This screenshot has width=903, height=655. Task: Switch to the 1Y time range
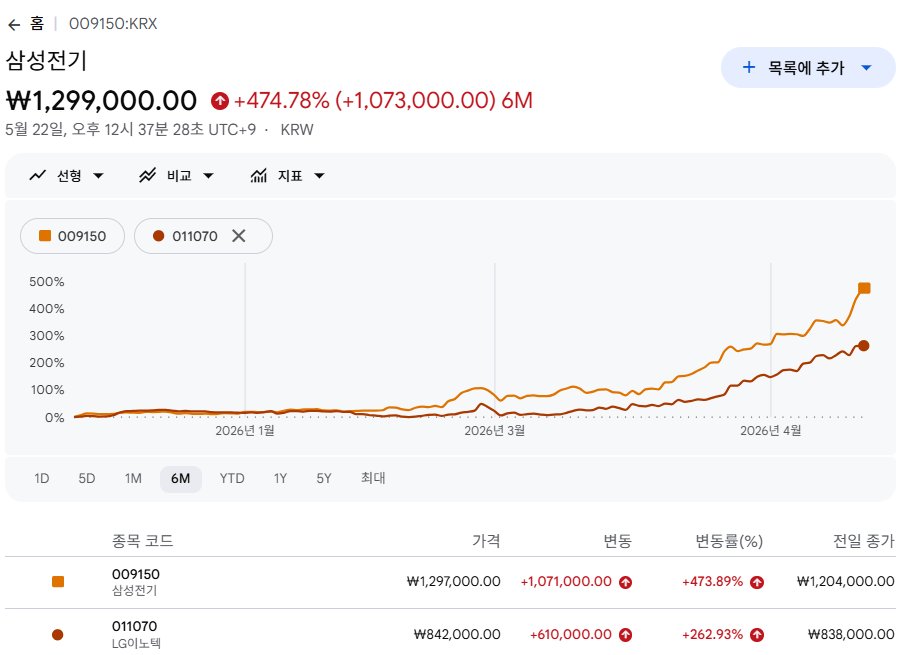point(280,479)
